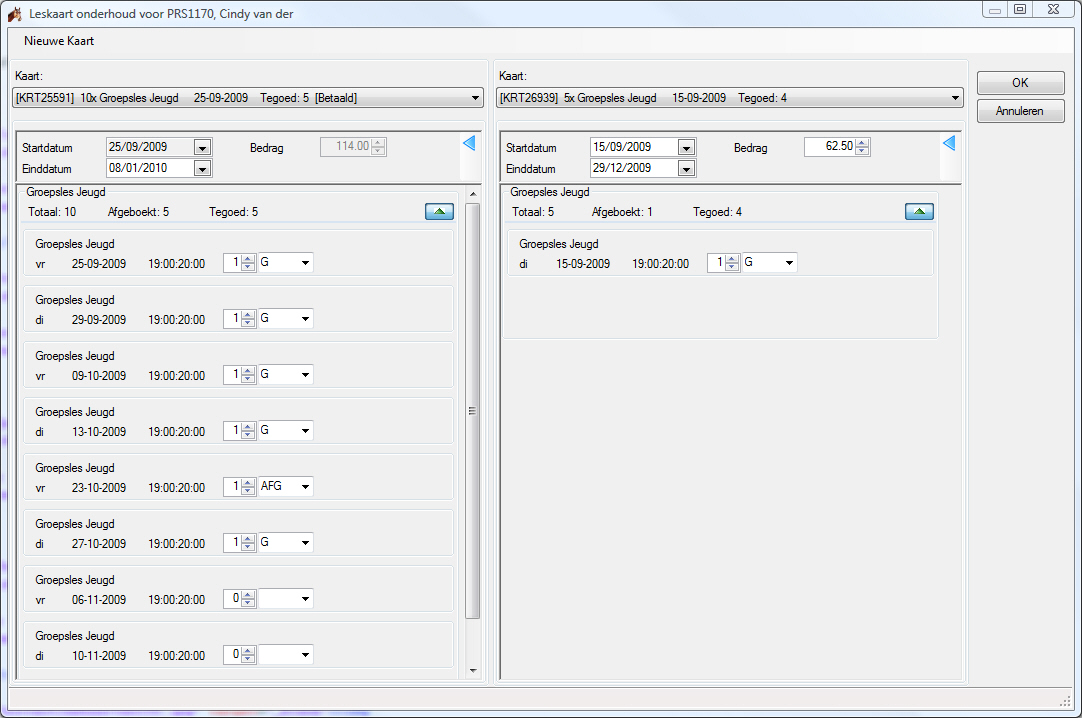Maximize the Leskaart onderhoud window
The width and height of the screenshot is (1082, 718).
(1020, 10)
